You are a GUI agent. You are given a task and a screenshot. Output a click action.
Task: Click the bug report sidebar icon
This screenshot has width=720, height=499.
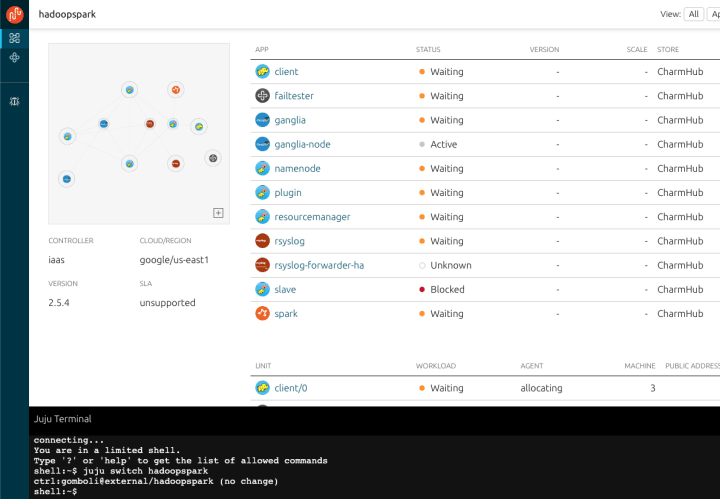(x=15, y=101)
